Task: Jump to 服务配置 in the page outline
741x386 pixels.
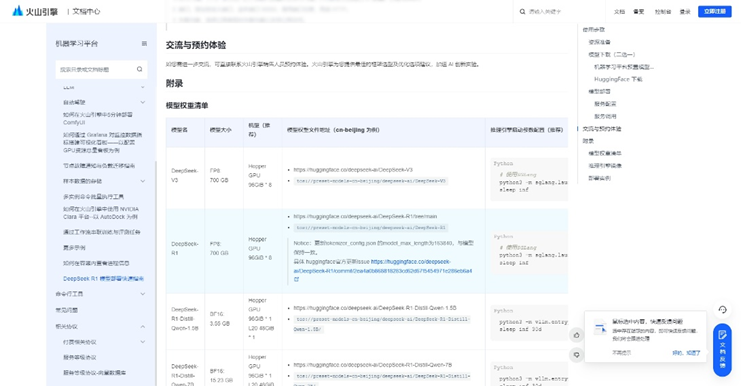Action: point(605,103)
